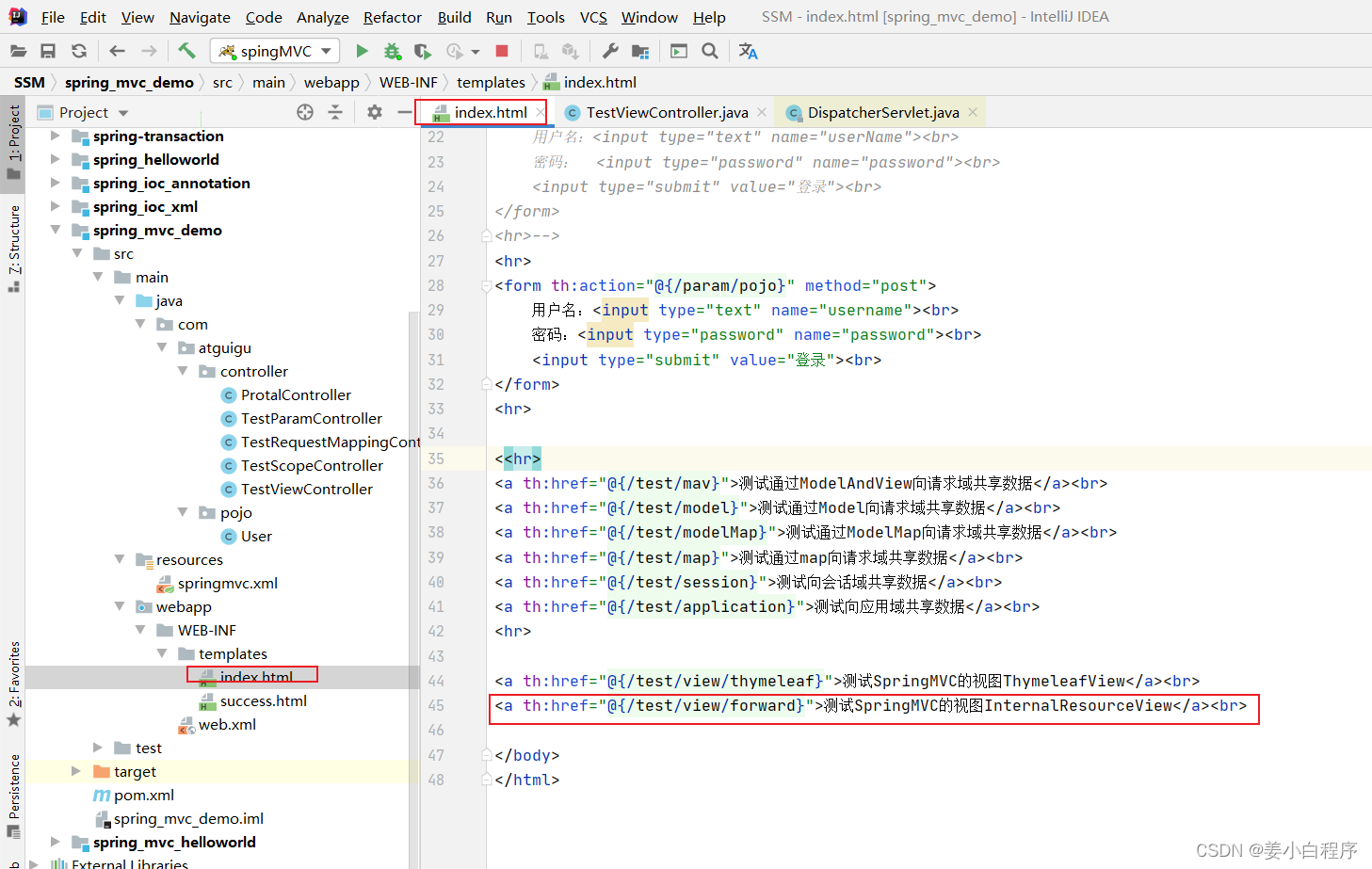Click the Translate icon in the toolbar
The image size is (1372, 869).
[x=748, y=51]
